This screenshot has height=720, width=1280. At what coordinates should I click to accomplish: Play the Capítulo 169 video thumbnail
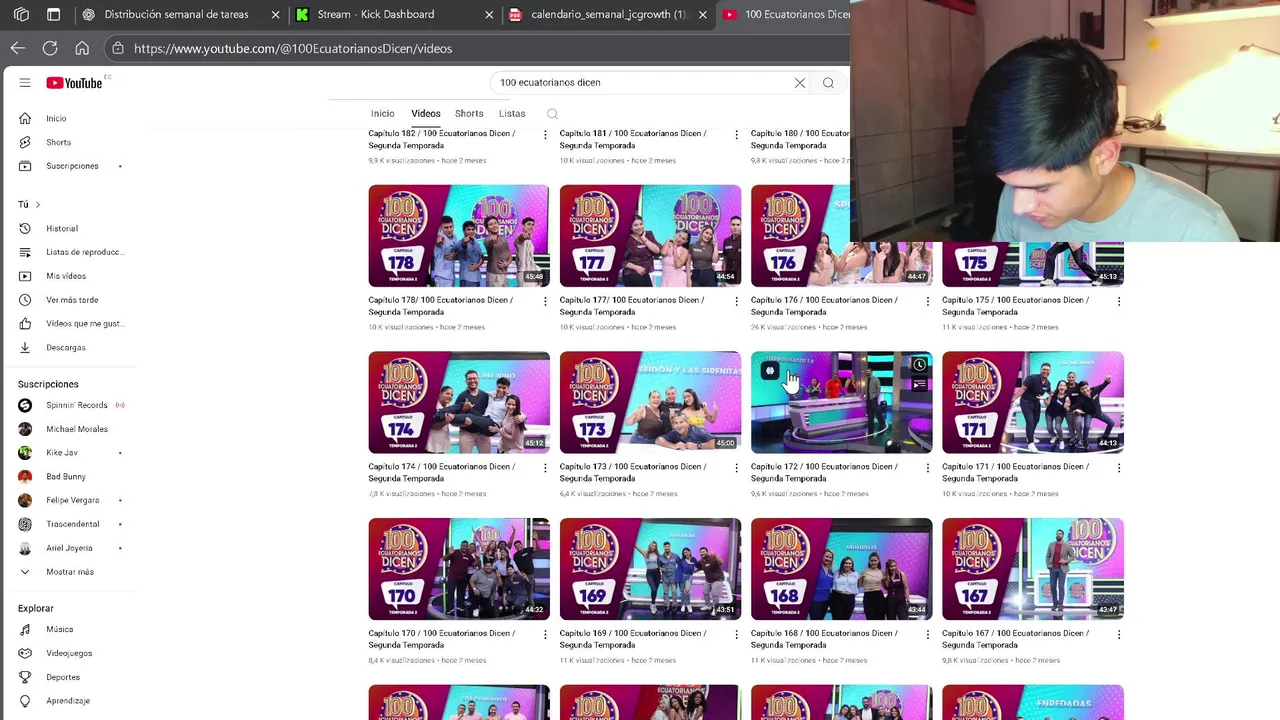click(650, 570)
